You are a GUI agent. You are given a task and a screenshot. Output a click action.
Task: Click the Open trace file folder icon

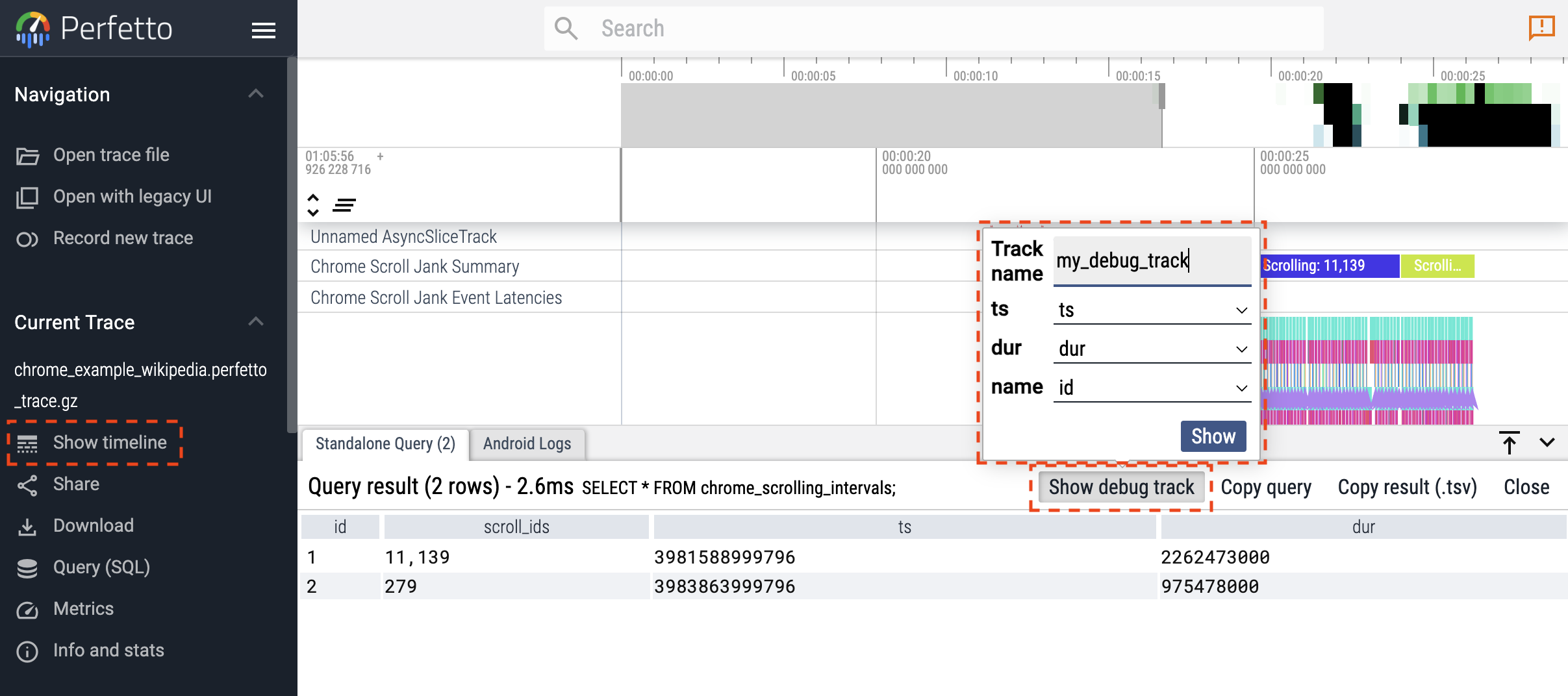coord(27,156)
